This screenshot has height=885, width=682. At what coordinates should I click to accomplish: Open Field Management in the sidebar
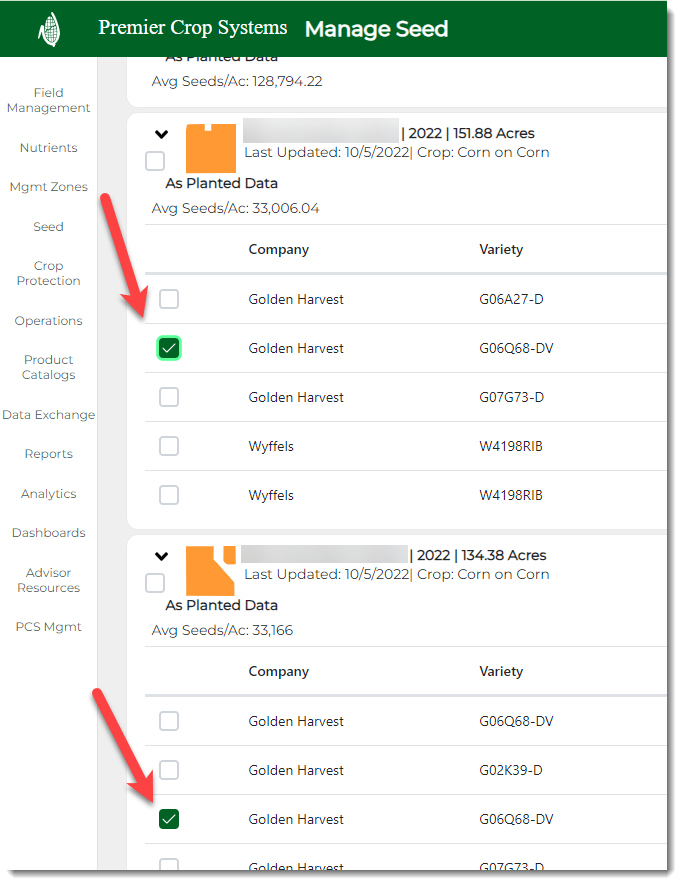(49, 100)
